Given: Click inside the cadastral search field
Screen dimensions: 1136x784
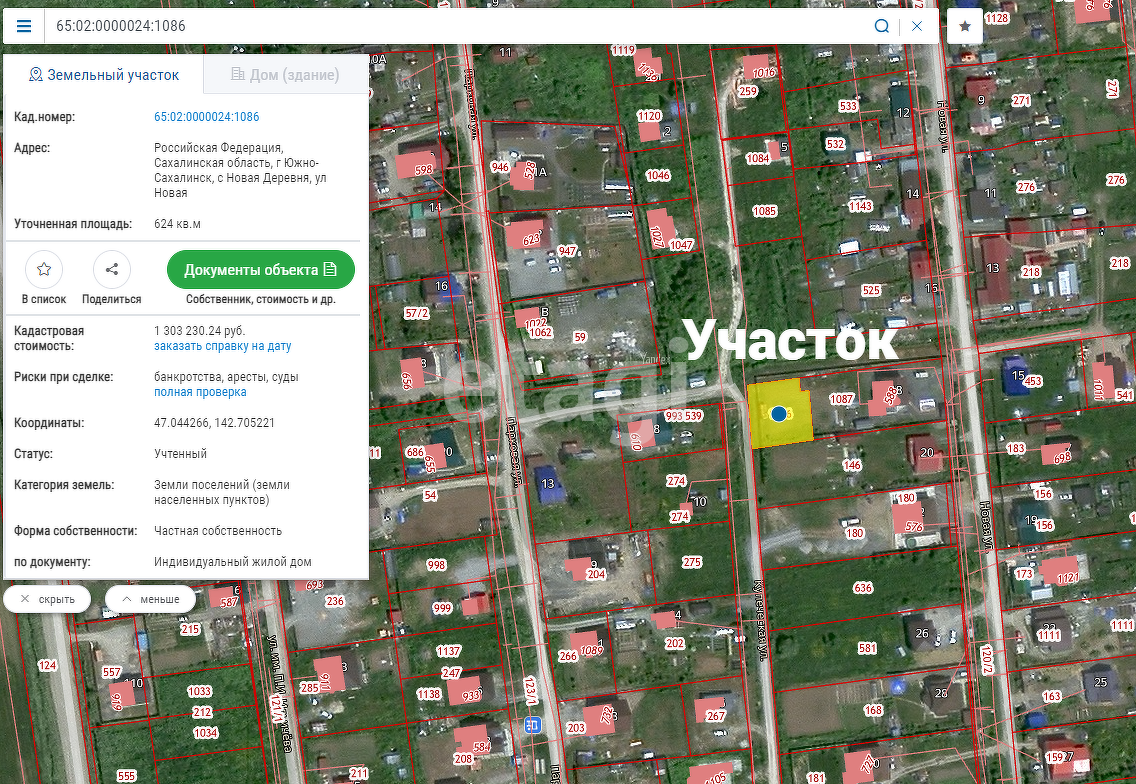Looking at the screenshot, I should point(400,26).
